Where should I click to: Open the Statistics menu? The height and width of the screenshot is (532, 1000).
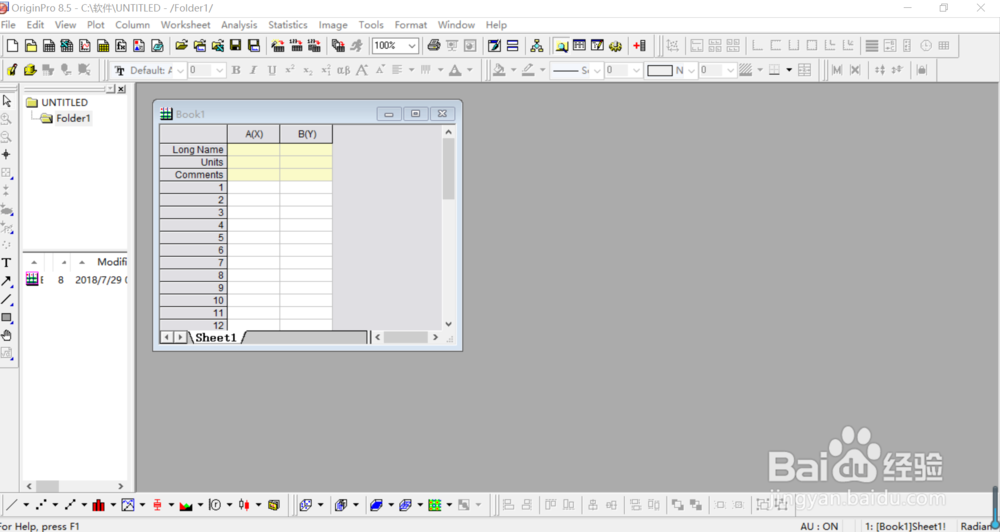[x=288, y=25]
